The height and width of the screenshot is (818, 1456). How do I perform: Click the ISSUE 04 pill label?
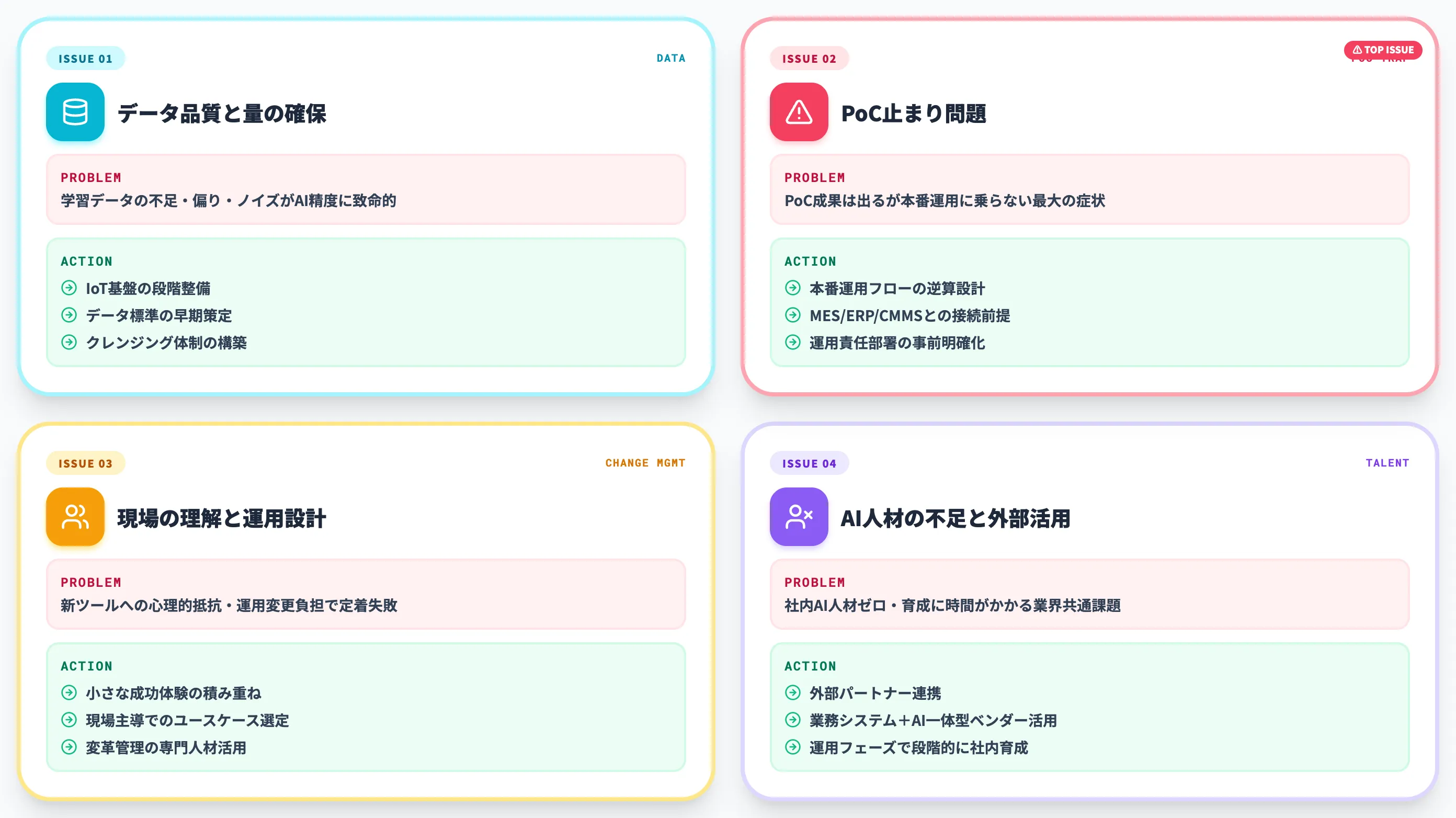tap(809, 463)
